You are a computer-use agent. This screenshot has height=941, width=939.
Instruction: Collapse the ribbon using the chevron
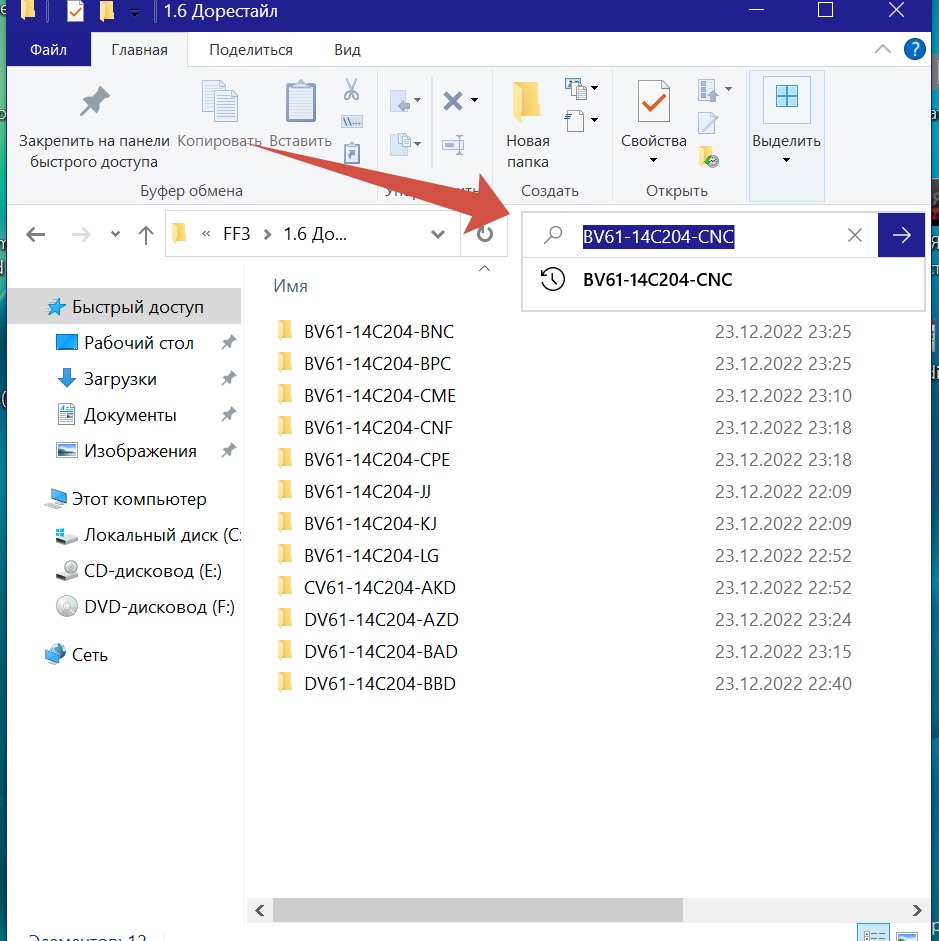(883, 49)
